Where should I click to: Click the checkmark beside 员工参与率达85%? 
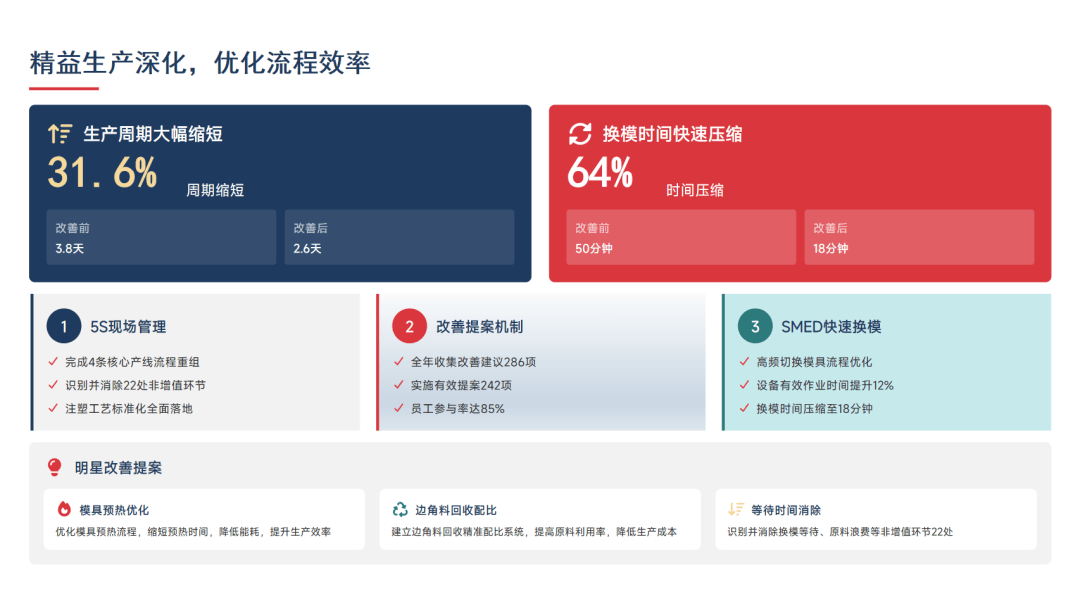[x=399, y=408]
